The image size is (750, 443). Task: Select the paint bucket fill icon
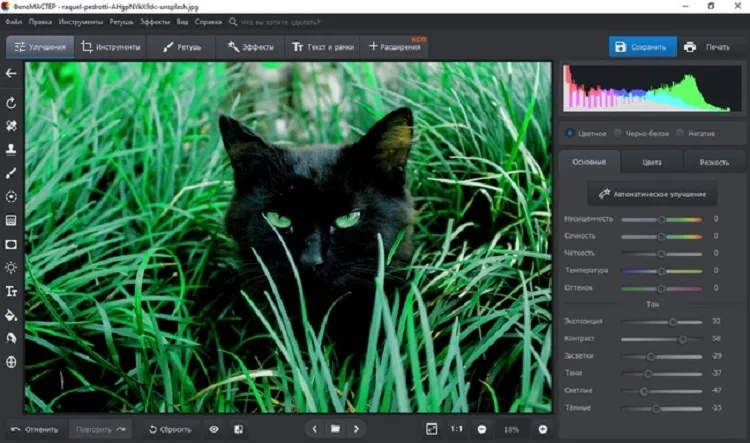pos(11,315)
